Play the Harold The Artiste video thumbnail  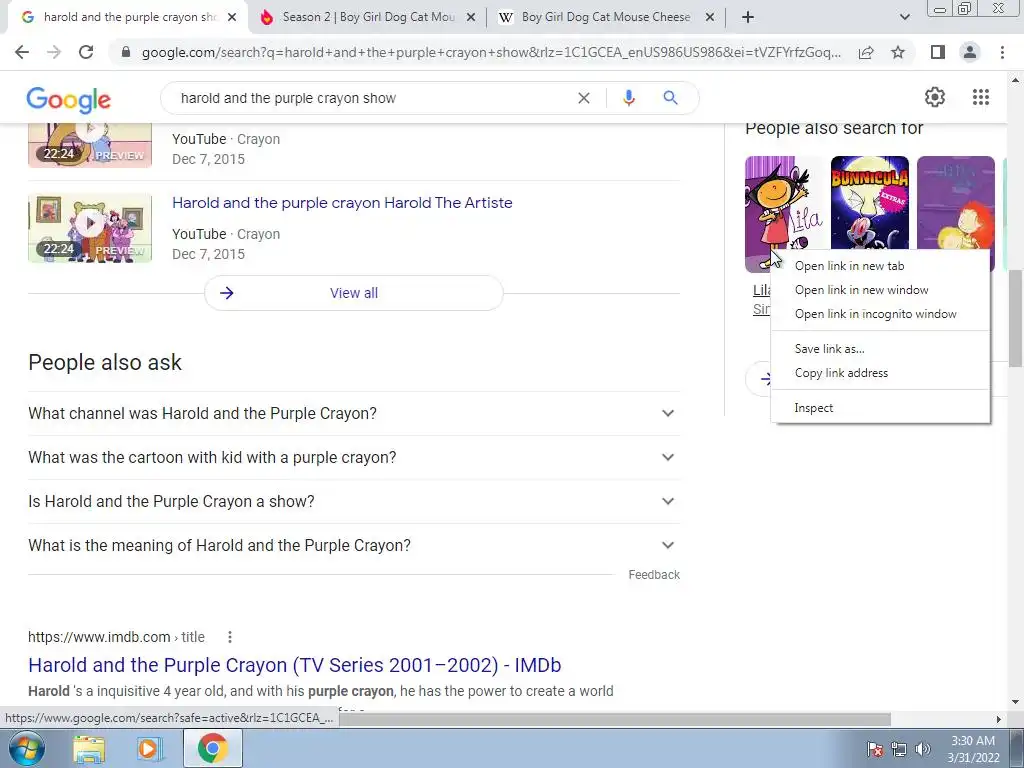tap(90, 228)
